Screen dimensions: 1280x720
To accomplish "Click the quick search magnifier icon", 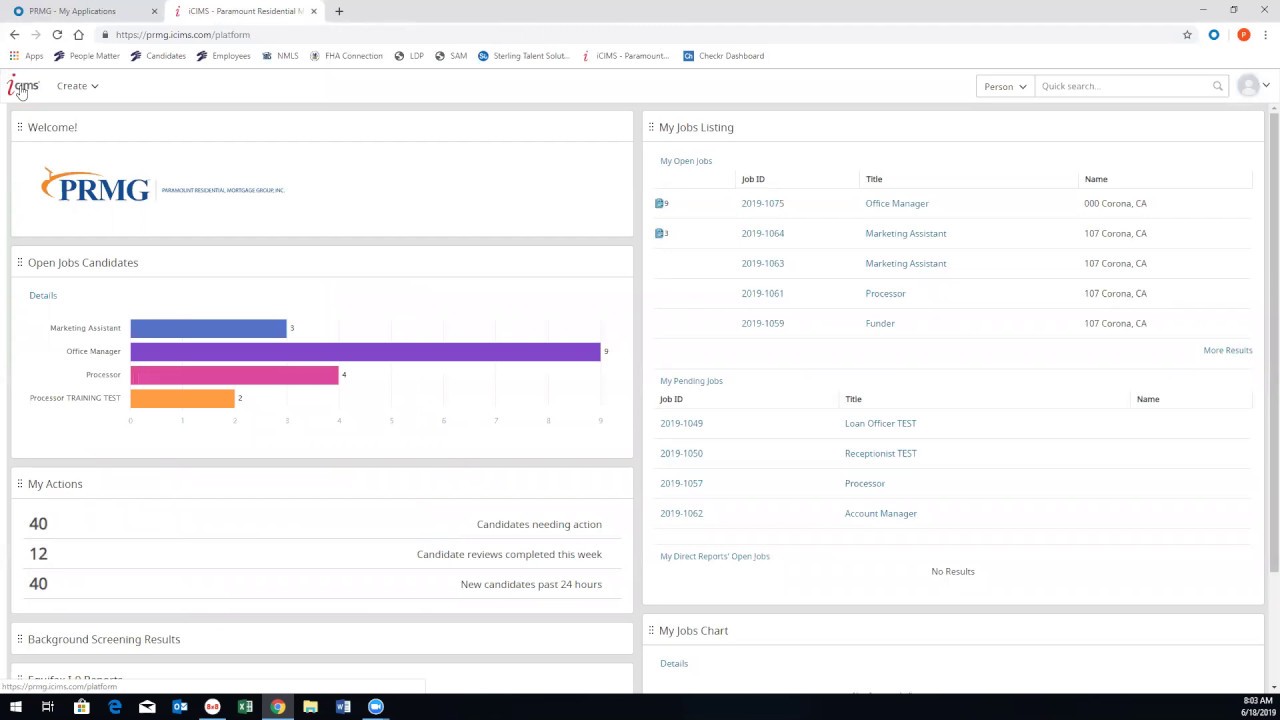I will pyautogui.click(x=1217, y=86).
